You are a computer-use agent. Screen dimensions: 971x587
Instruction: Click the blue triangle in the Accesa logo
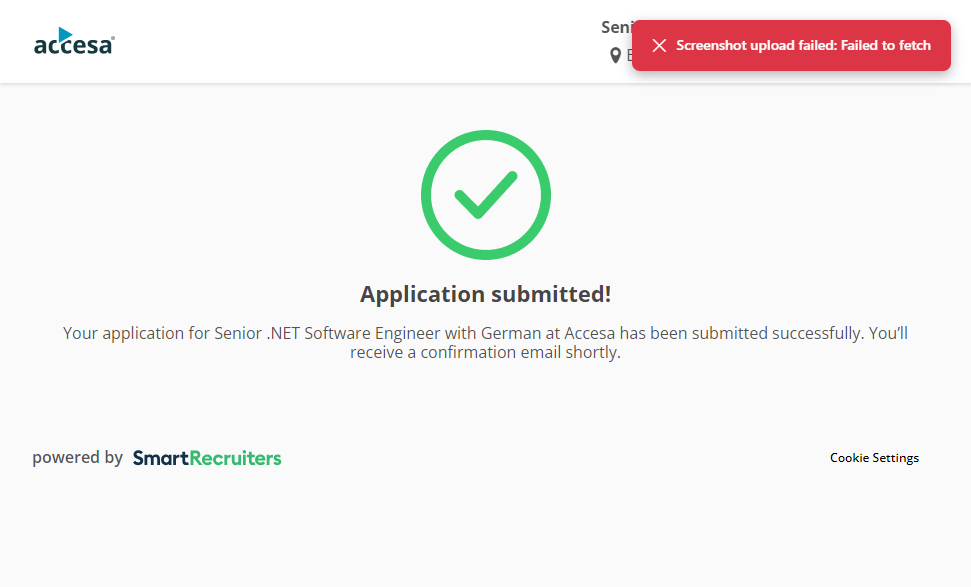[x=66, y=34]
